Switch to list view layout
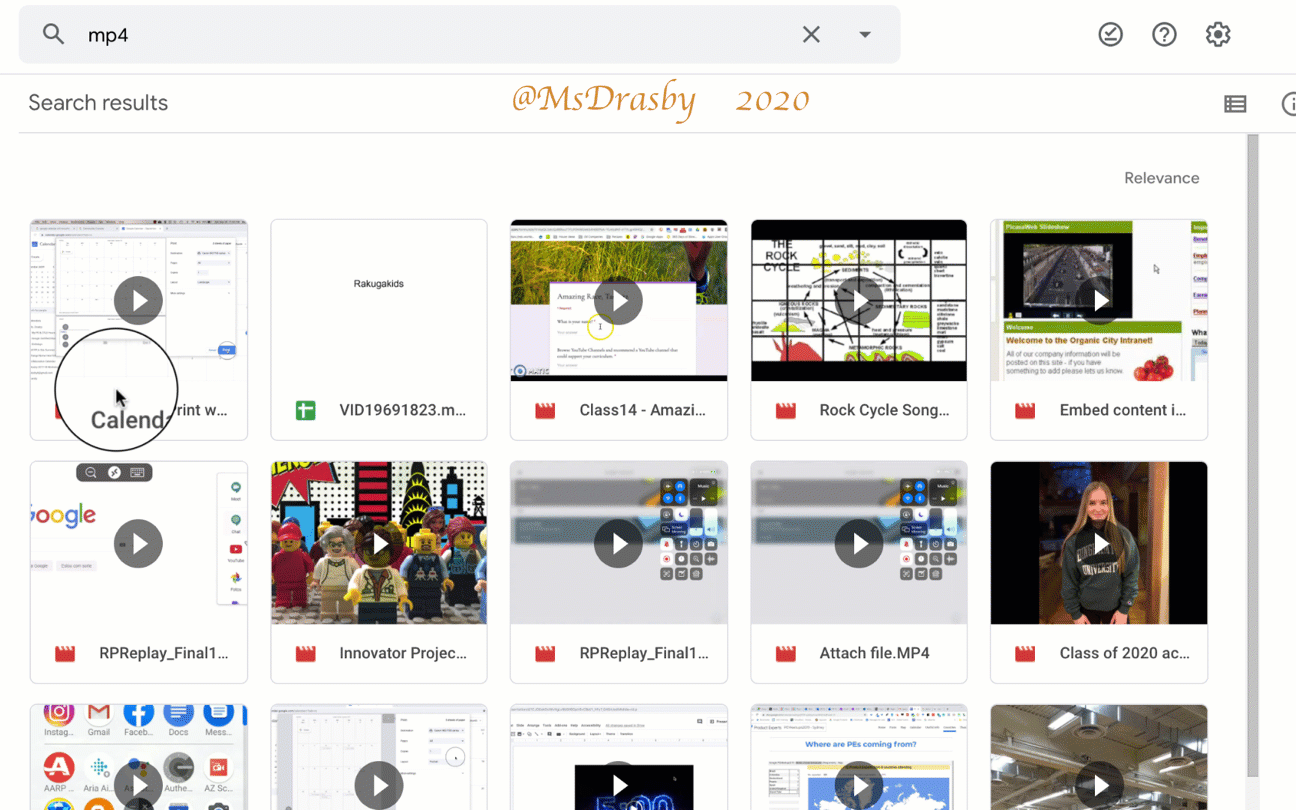 pyautogui.click(x=1235, y=103)
